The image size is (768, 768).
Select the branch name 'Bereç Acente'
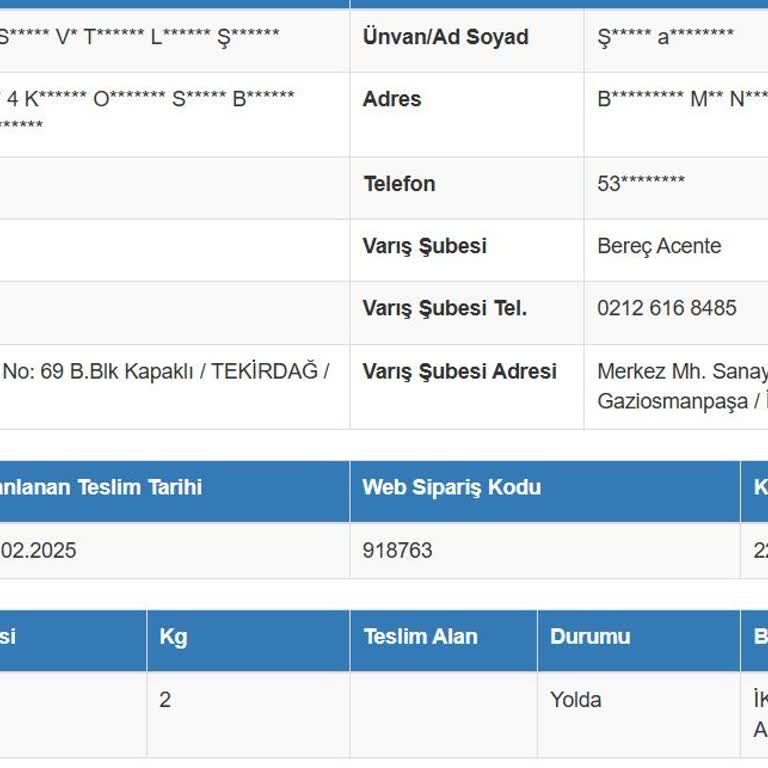pyautogui.click(x=659, y=246)
